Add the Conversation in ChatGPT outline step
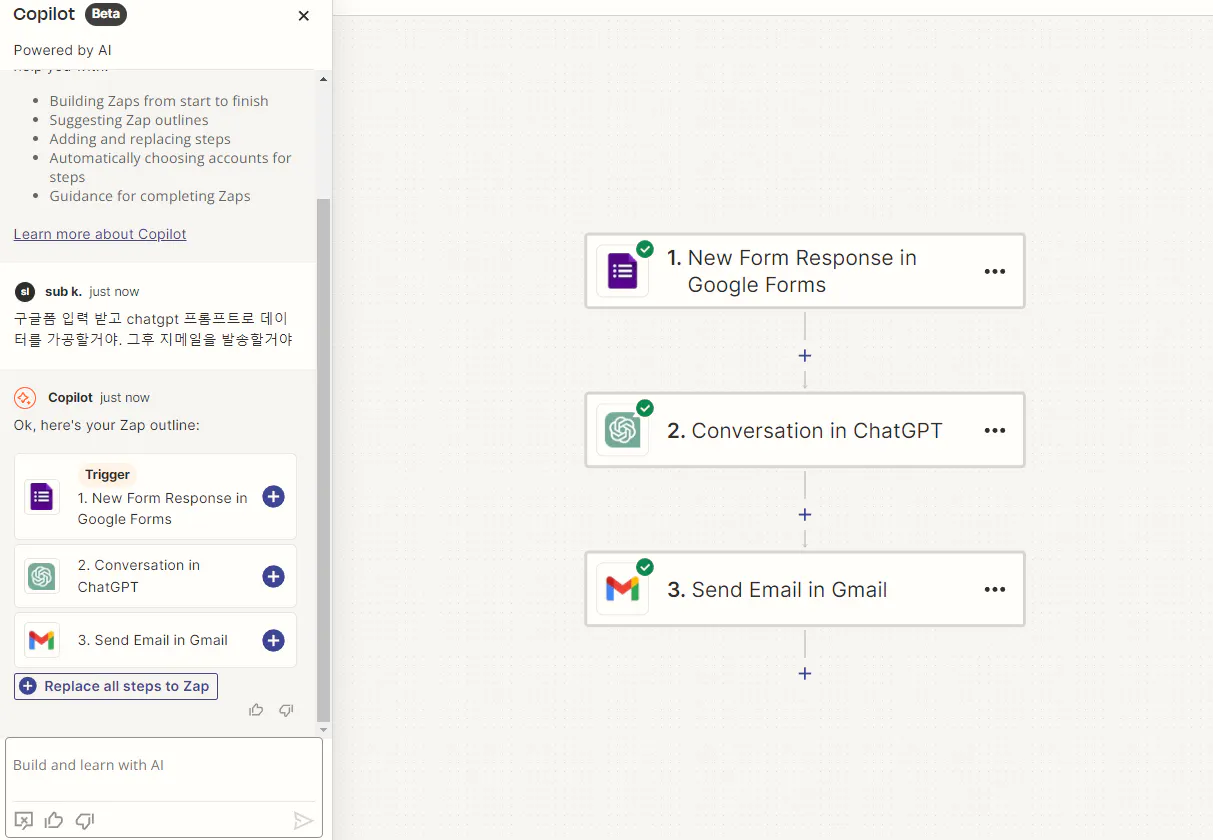The image size is (1213, 840). (x=273, y=576)
